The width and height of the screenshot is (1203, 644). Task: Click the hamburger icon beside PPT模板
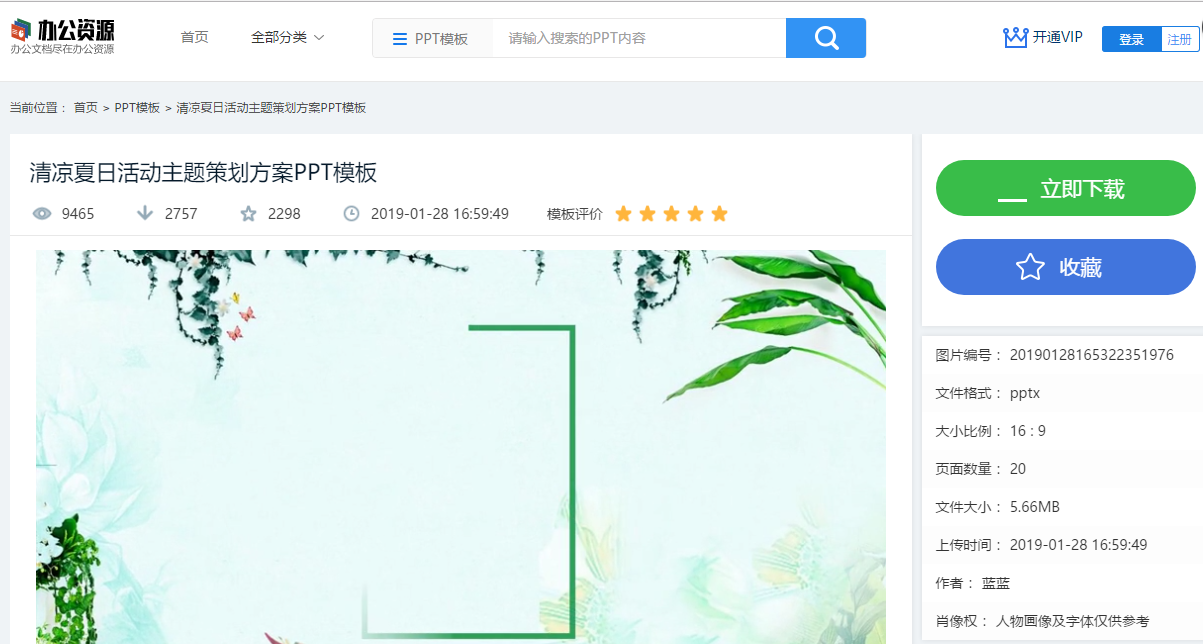(399, 39)
